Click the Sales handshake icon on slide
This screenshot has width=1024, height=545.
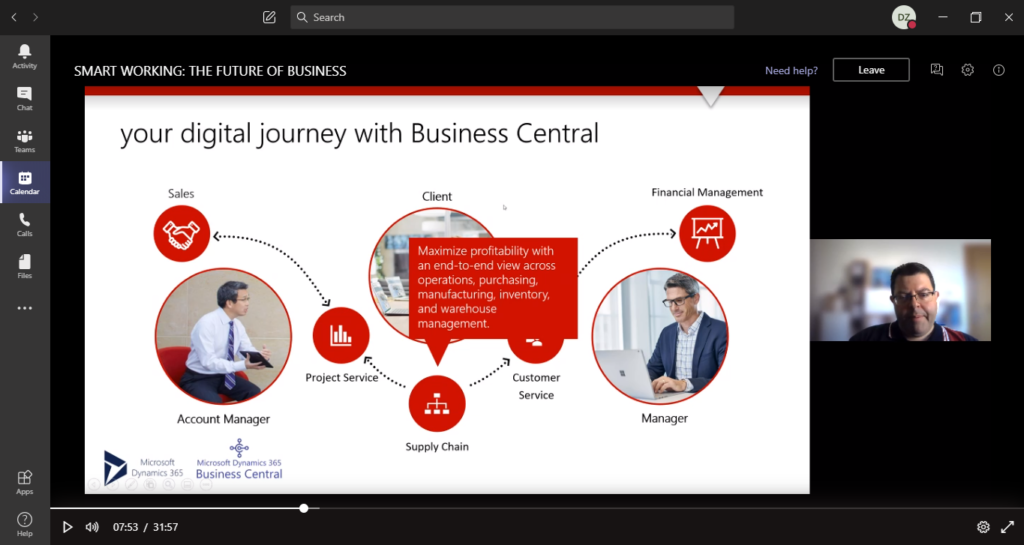click(x=182, y=234)
